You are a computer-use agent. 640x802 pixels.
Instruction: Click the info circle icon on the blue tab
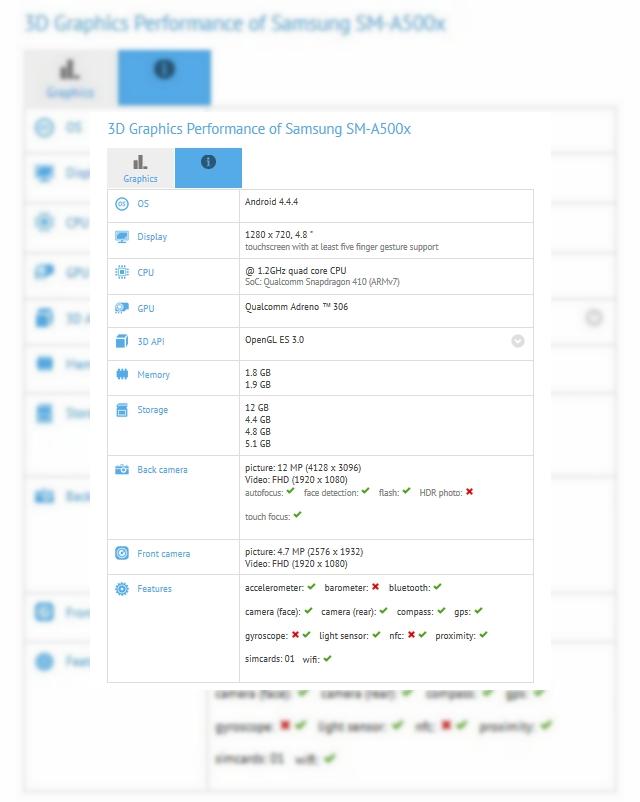click(208, 162)
